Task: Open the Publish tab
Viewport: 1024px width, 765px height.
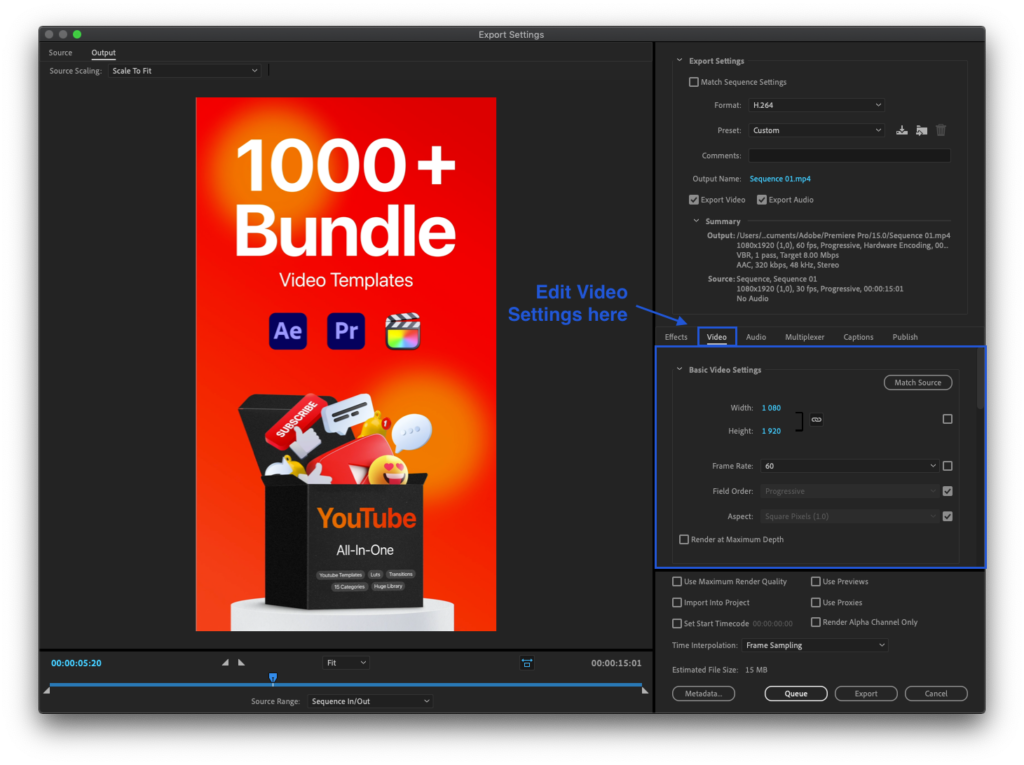Action: [905, 337]
